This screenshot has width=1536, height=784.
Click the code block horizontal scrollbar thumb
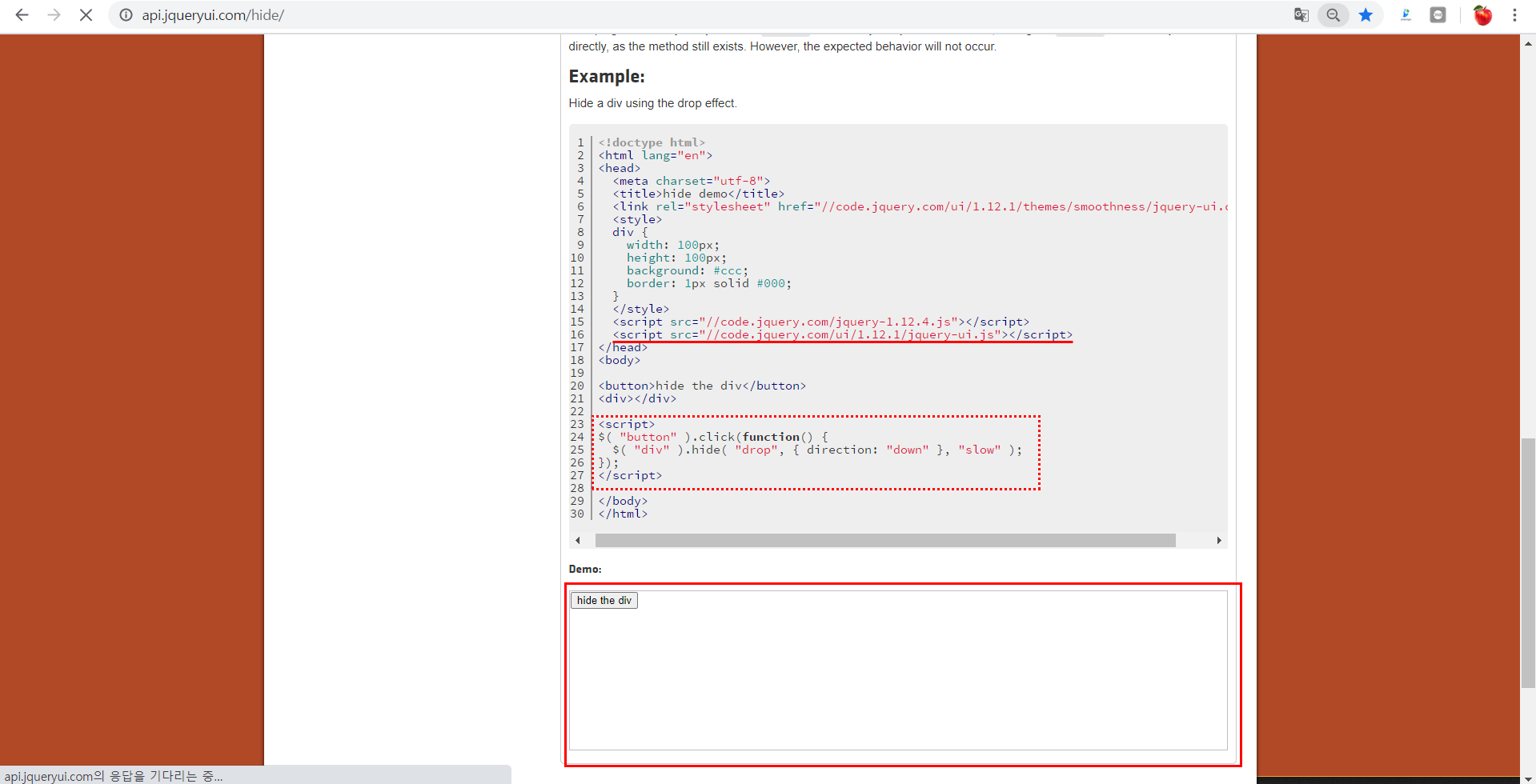click(x=885, y=541)
